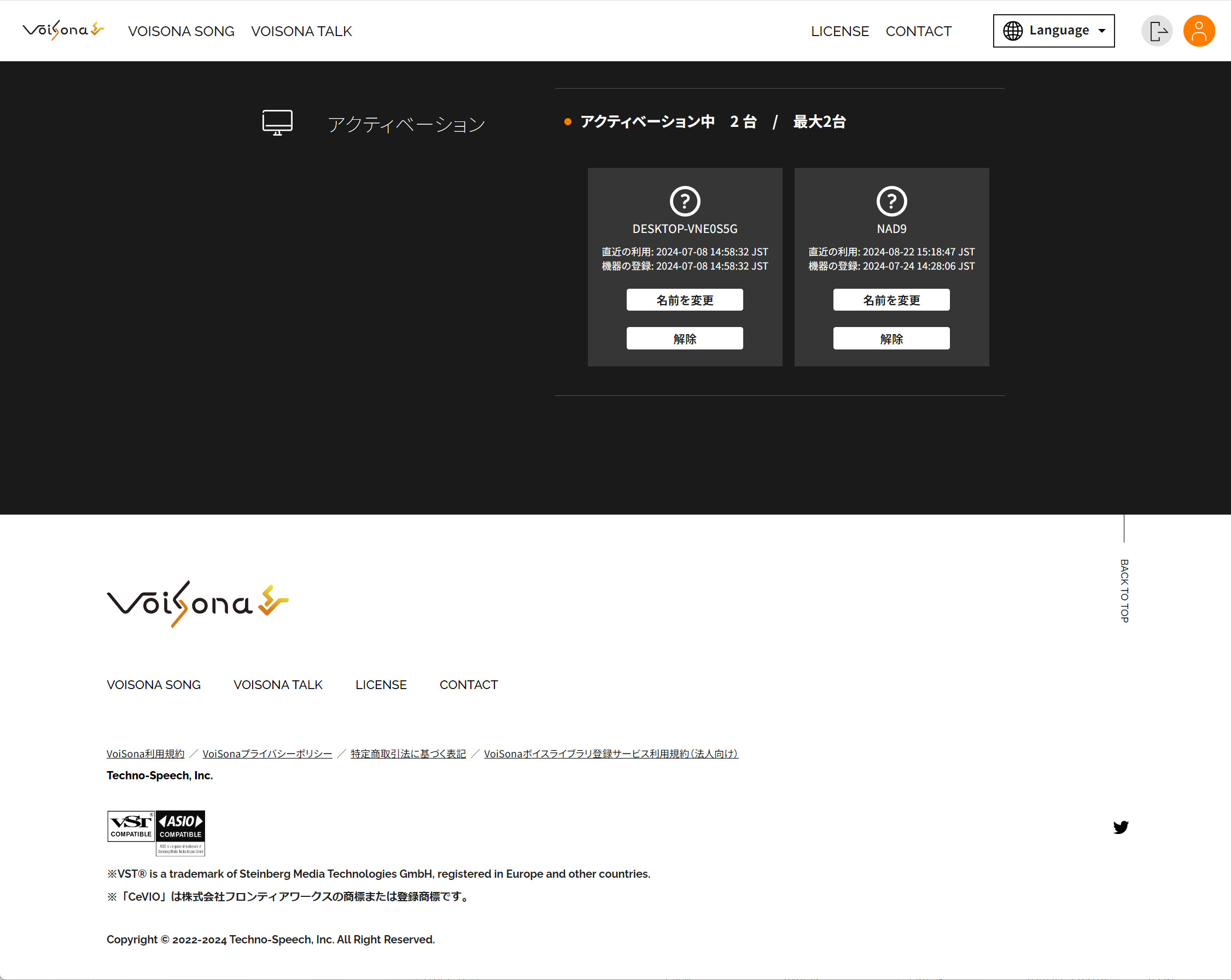This screenshot has width=1231, height=980.
Task: Click the Twitter bird icon
Action: 1120,827
